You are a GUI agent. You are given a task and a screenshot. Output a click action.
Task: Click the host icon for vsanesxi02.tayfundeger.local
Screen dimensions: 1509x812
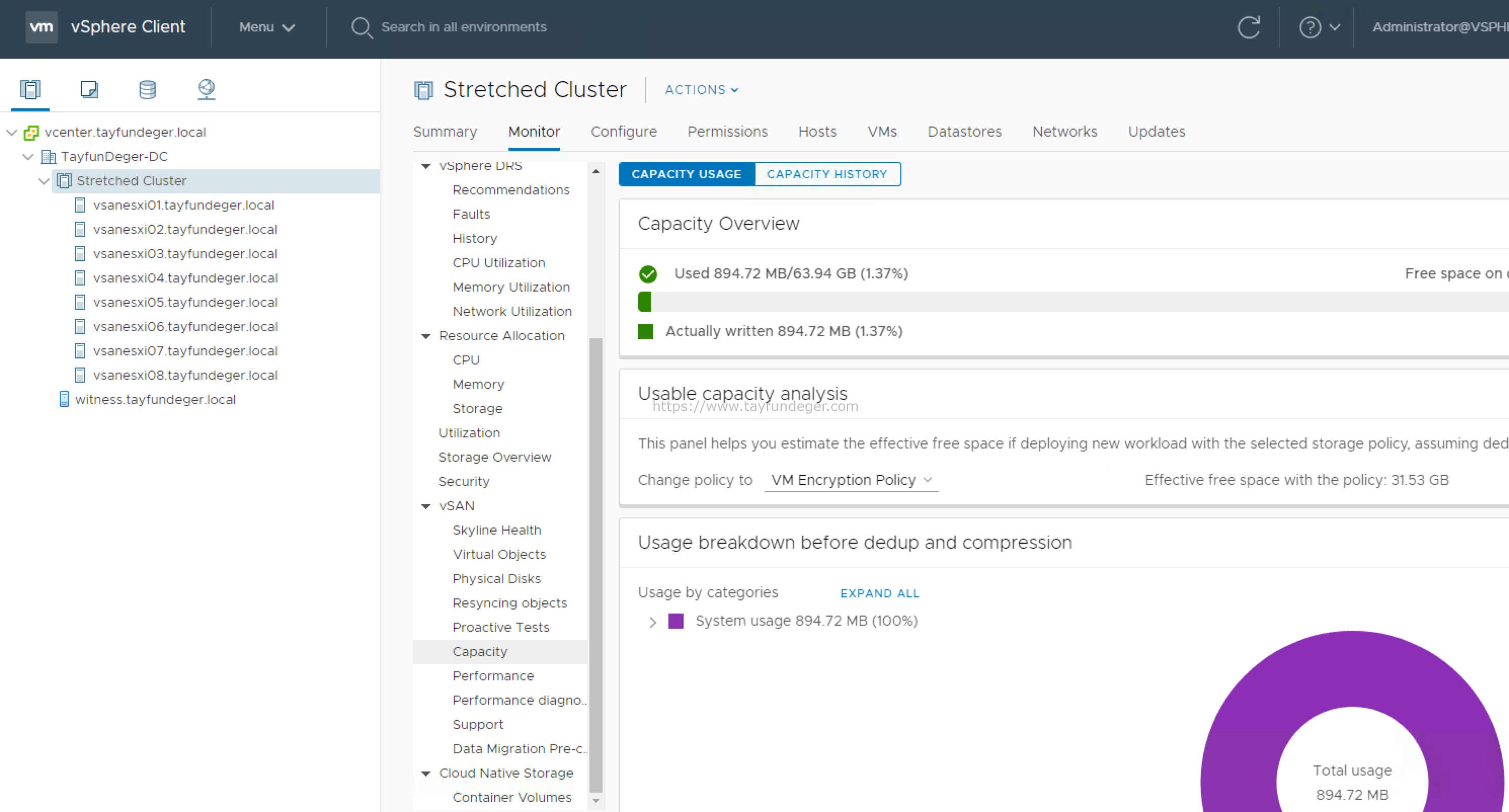(x=80, y=229)
